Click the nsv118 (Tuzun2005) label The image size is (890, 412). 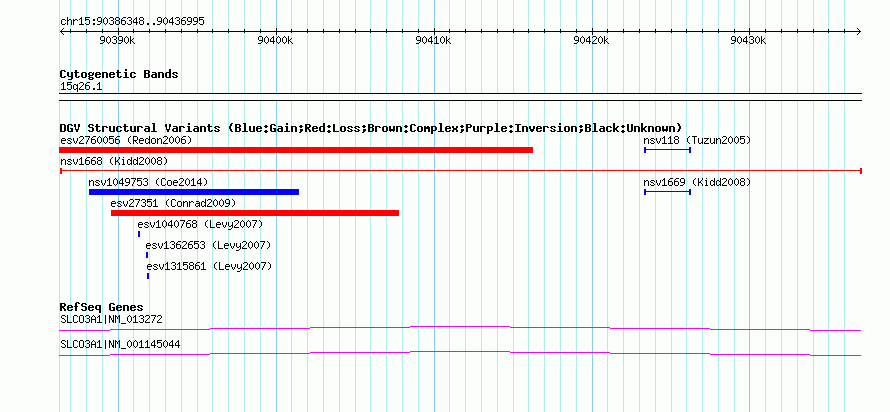point(697,140)
